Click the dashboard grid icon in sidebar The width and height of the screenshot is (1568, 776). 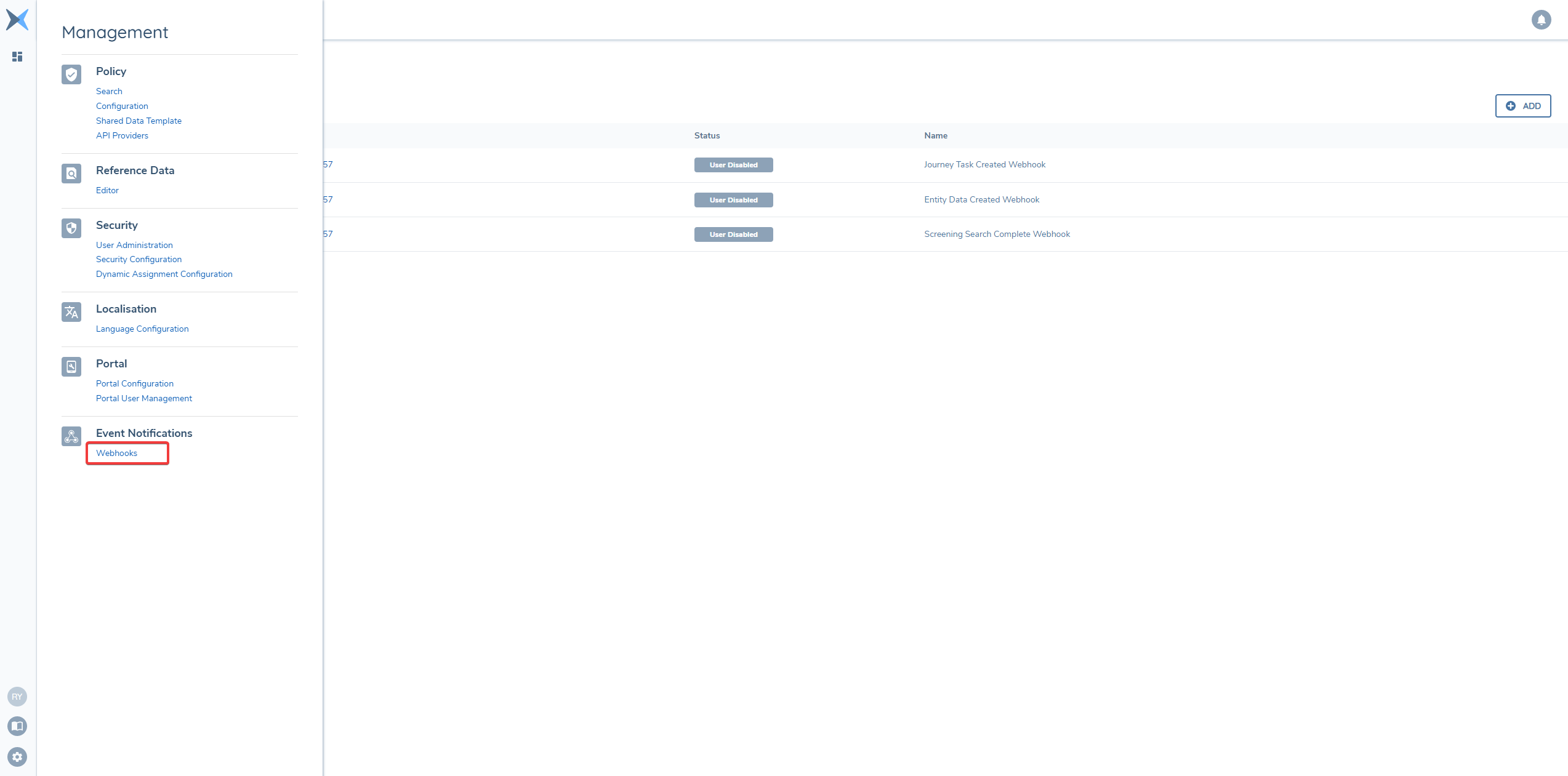(17, 57)
